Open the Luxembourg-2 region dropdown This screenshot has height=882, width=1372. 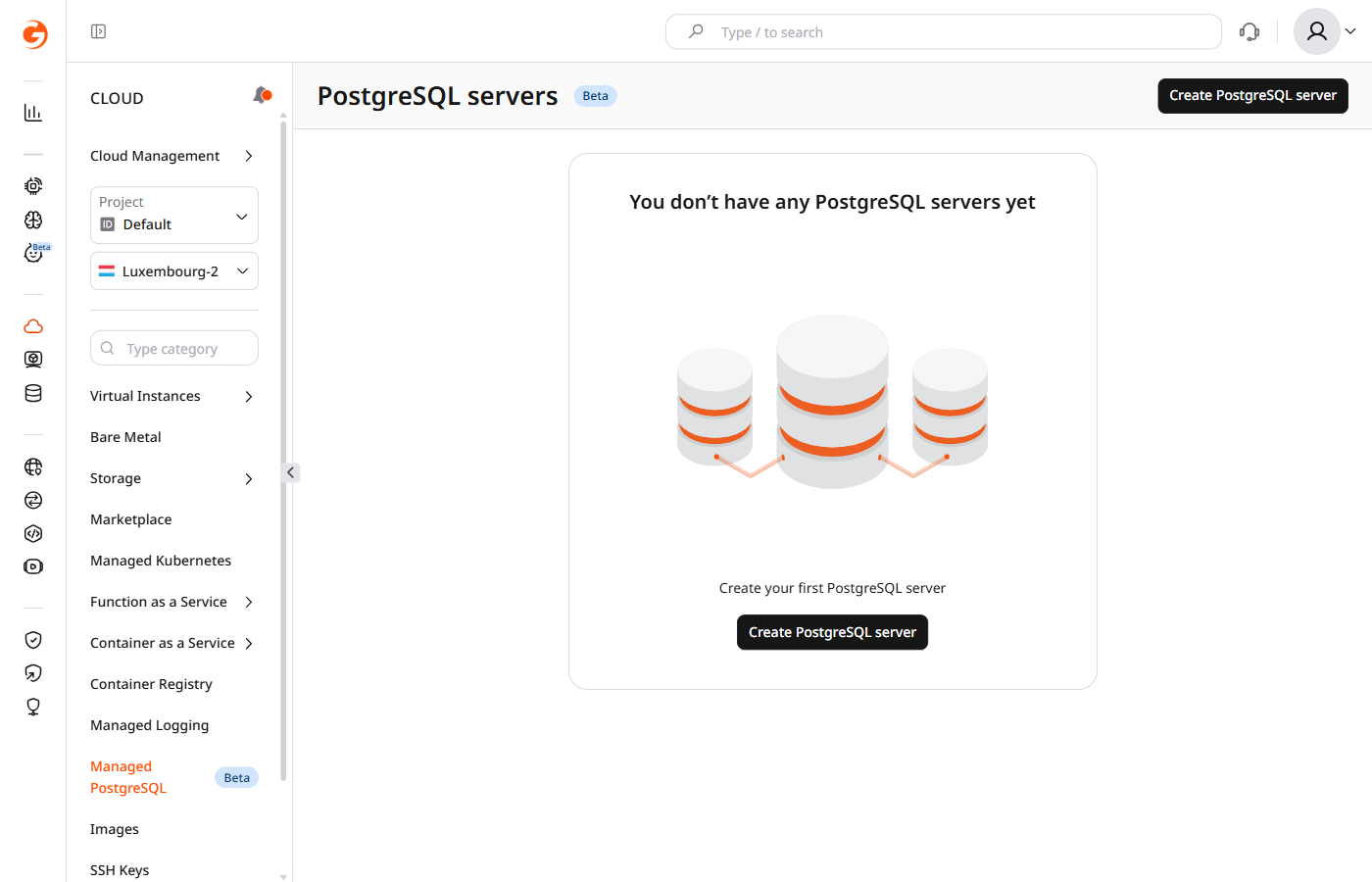(174, 271)
